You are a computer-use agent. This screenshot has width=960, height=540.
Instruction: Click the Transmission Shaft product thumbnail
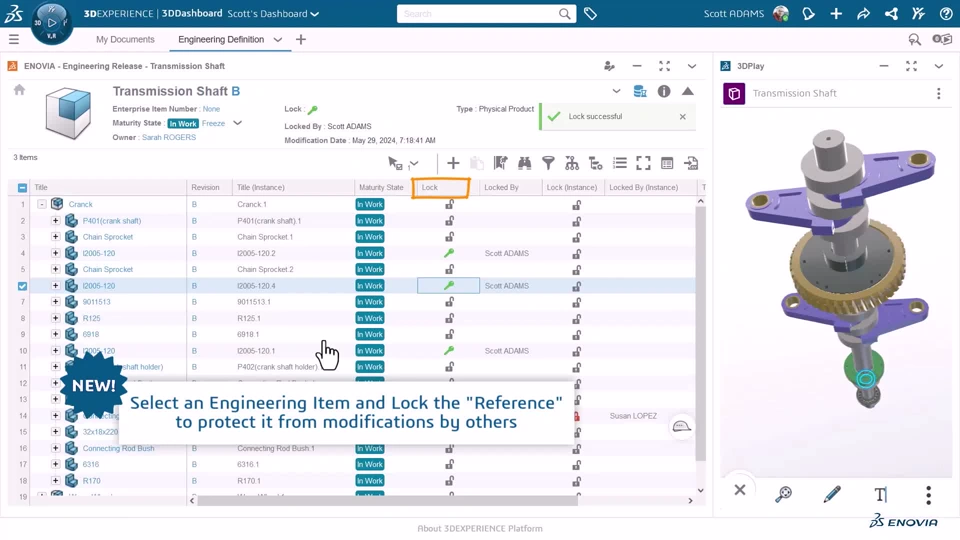69,113
